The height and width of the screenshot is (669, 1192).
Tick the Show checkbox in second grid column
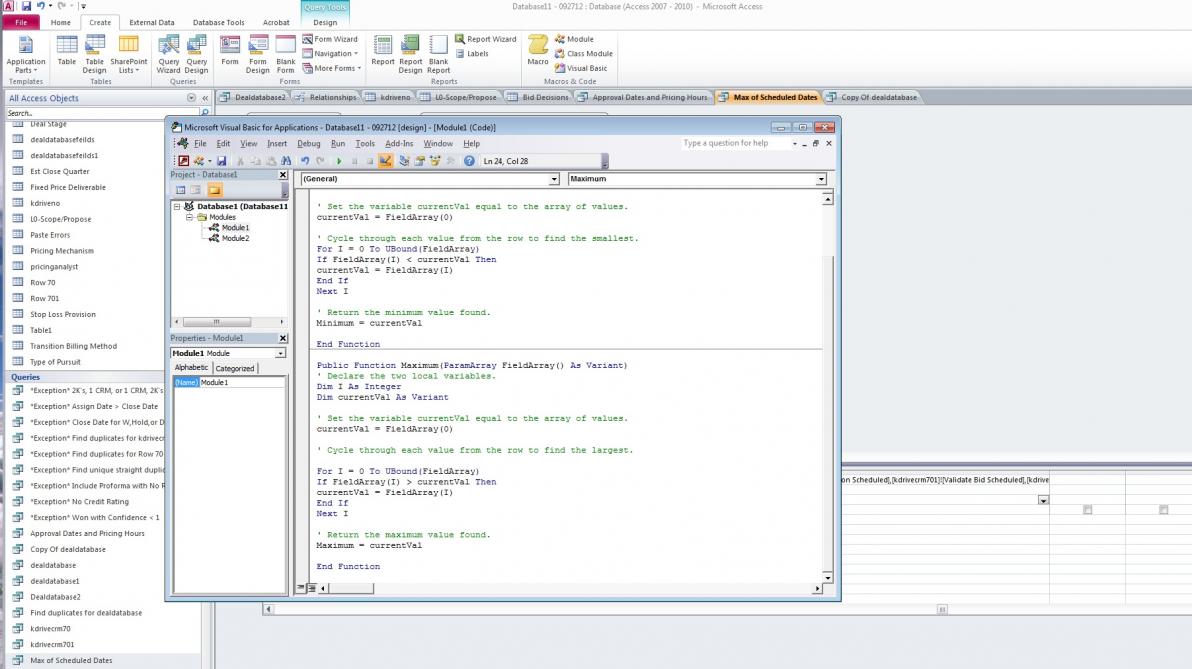click(1087, 510)
